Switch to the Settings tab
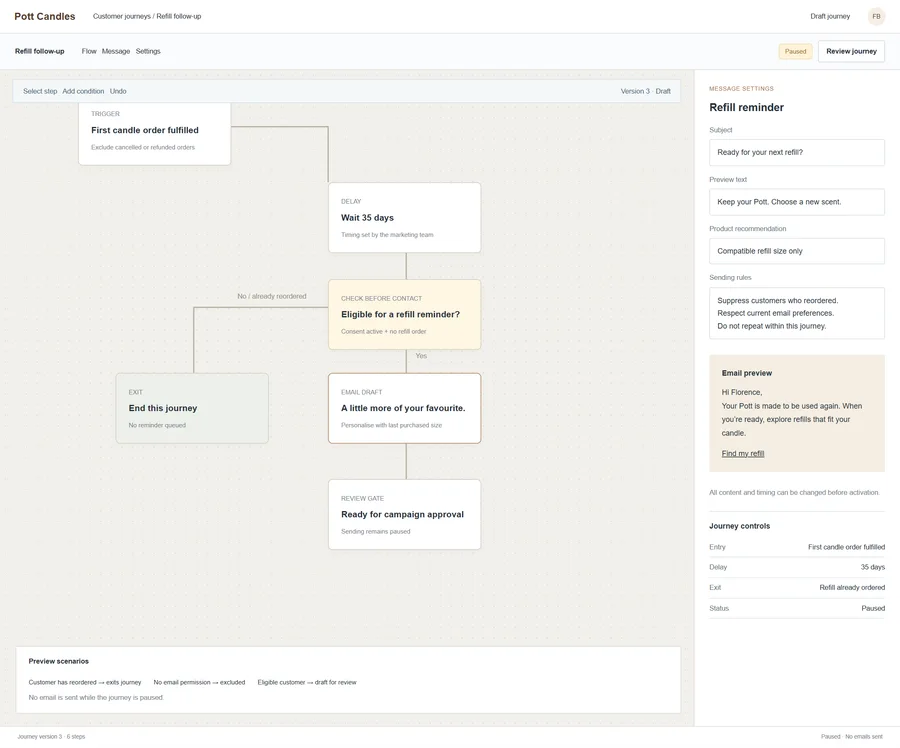 pyautogui.click(x=148, y=51)
